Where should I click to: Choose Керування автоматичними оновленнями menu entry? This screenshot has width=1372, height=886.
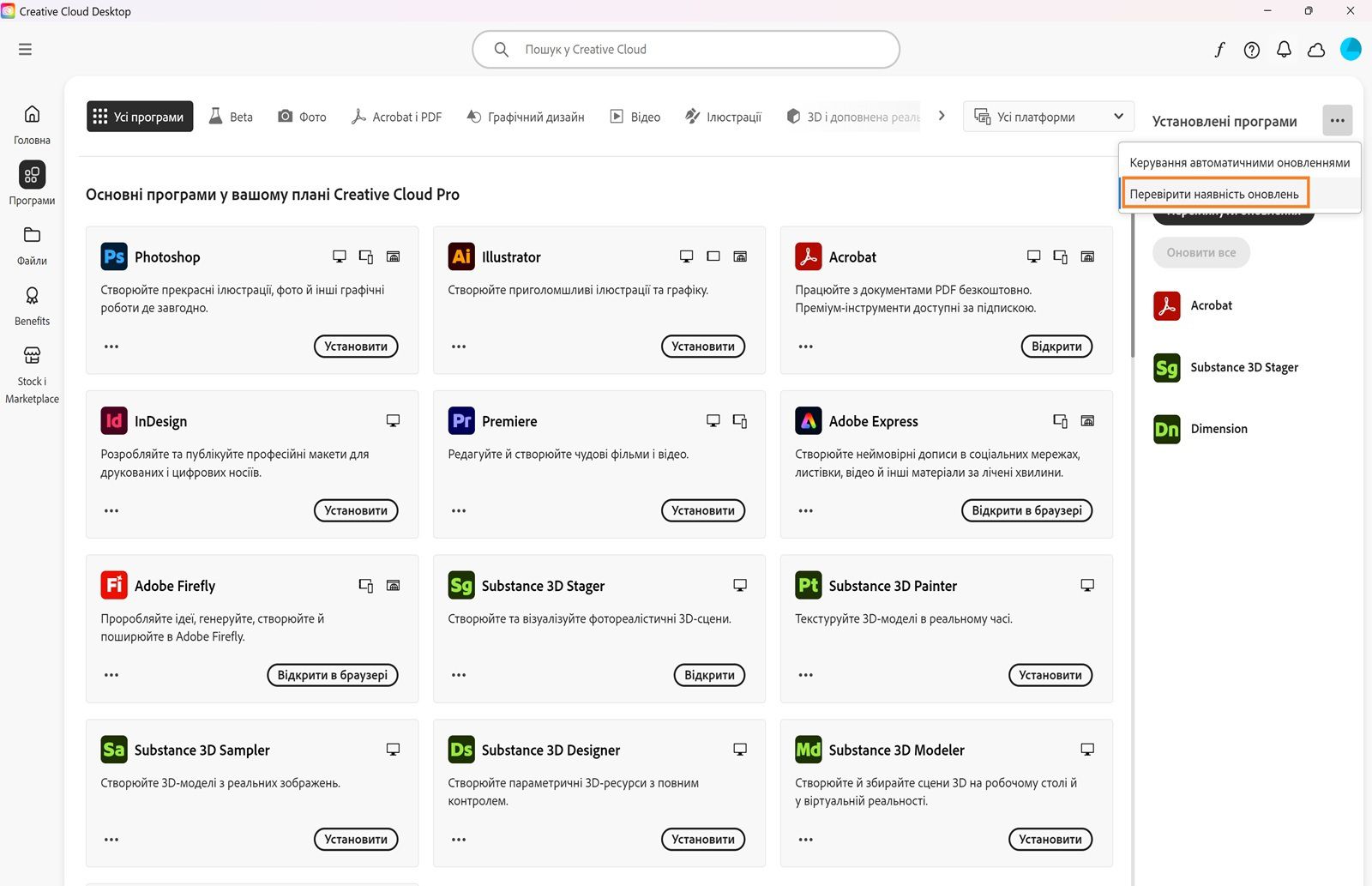point(1239,162)
